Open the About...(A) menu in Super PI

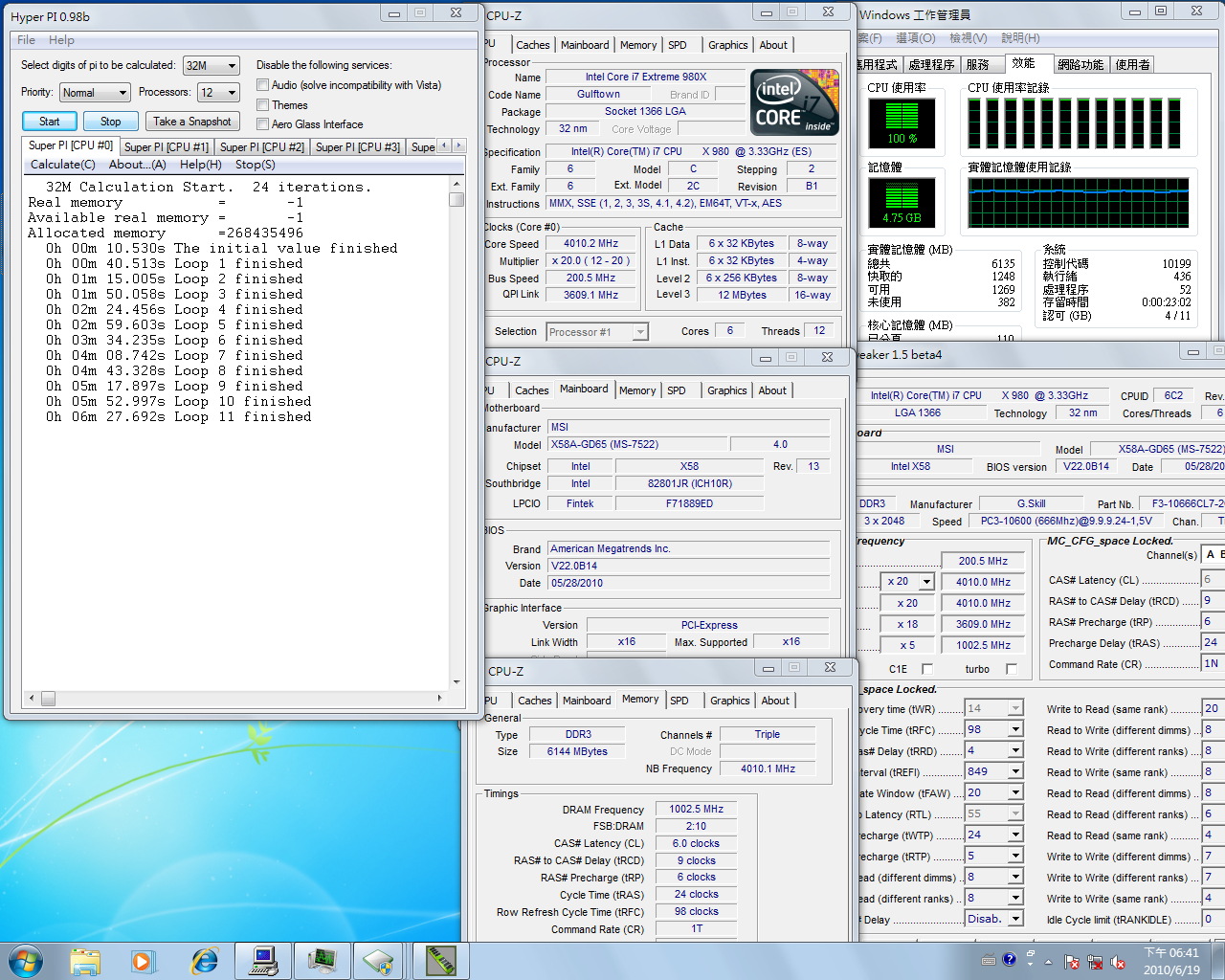click(x=138, y=165)
